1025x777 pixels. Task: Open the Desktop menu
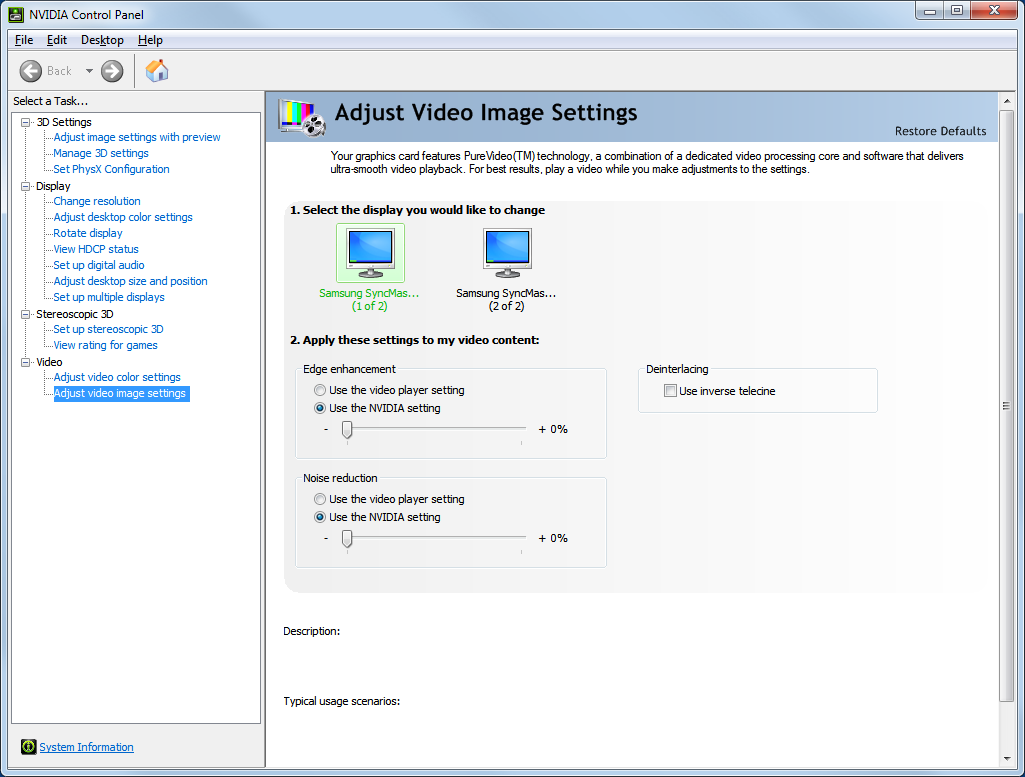click(102, 40)
